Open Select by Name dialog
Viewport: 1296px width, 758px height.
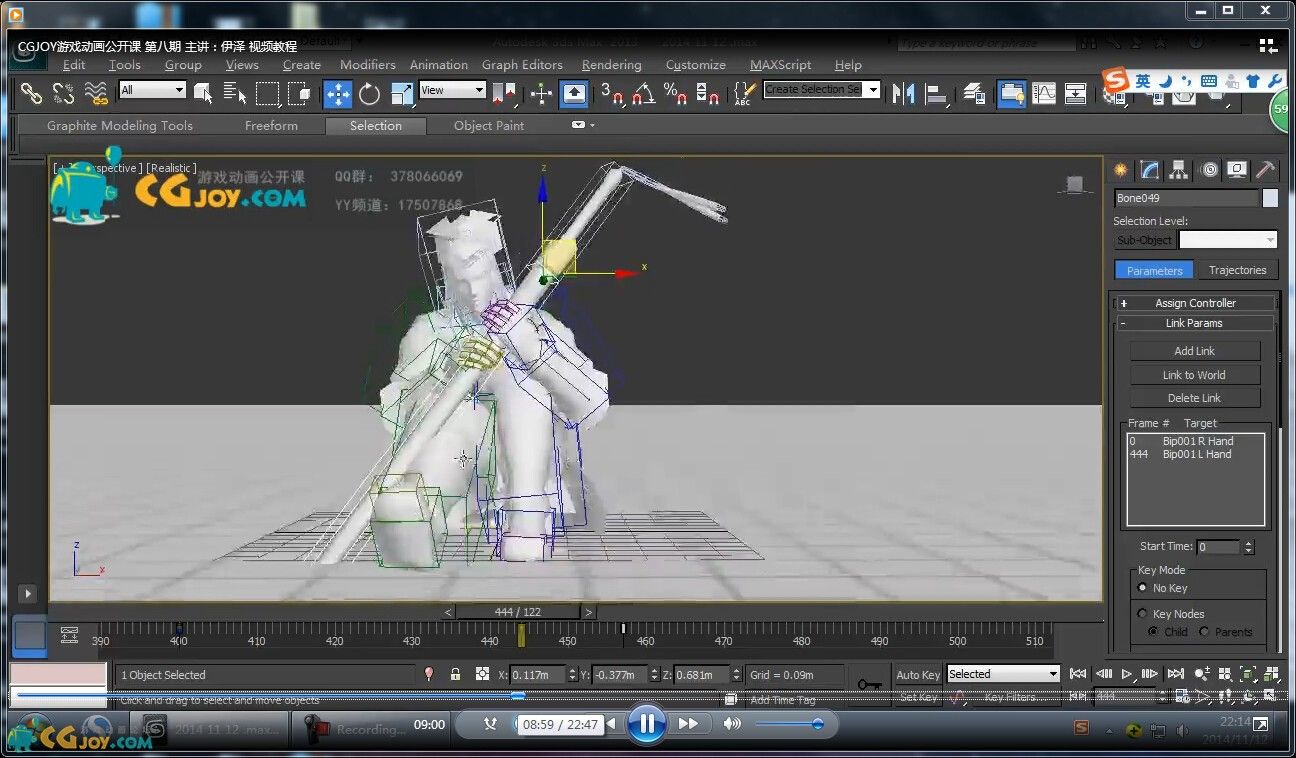coord(235,93)
